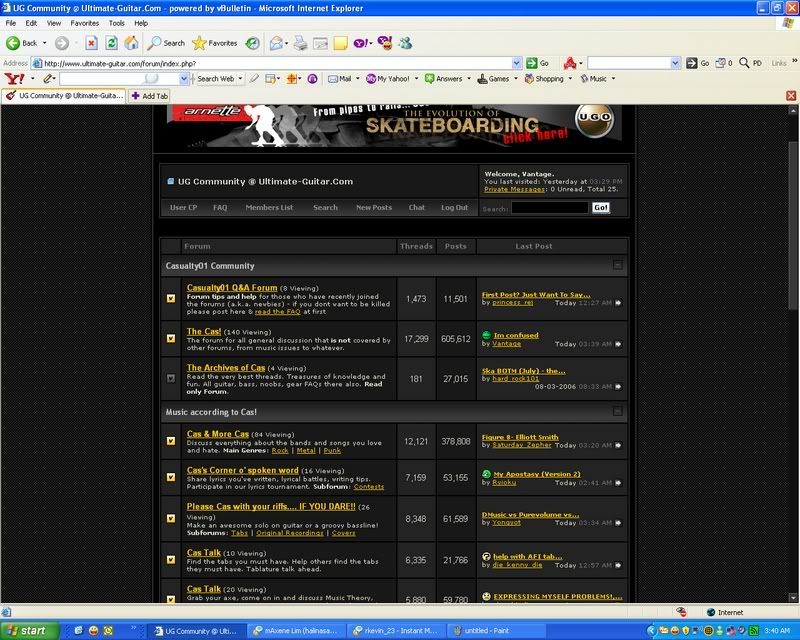Screen dimensions: 800x640
Task: Open the Search magnifier toolbar button
Action: tap(166, 43)
